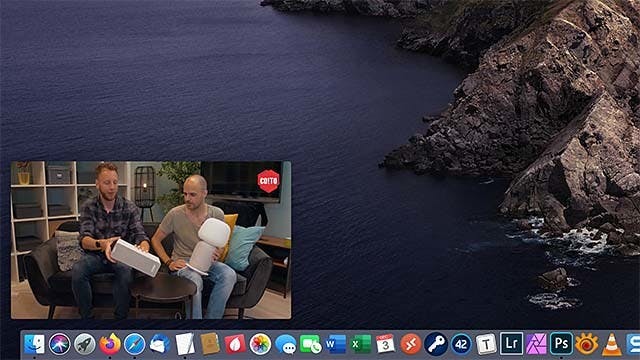Launch Microsoft Word from the Dock
The image size is (640, 360).
[x=336, y=344]
